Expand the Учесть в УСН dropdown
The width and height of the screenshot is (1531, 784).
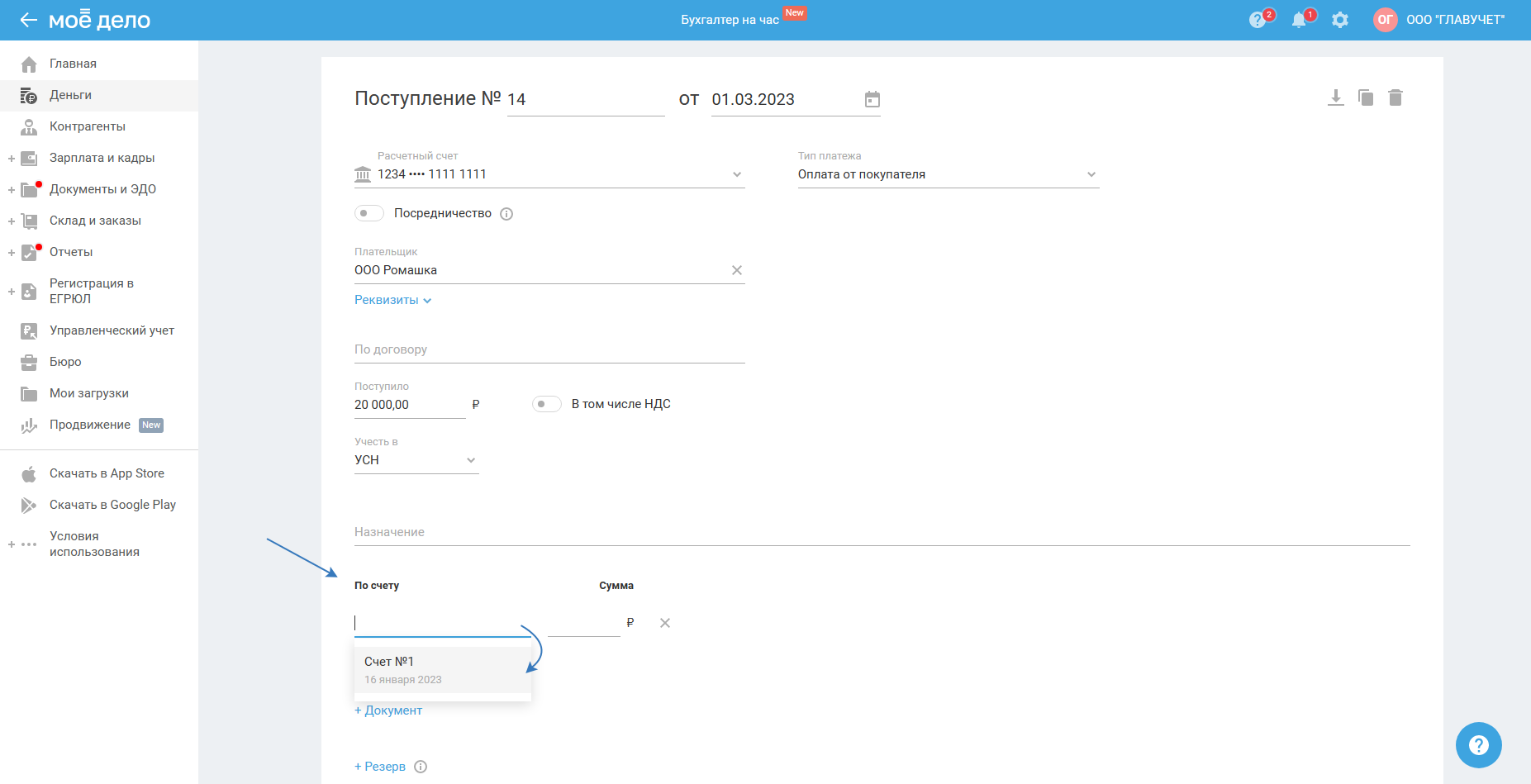point(471,460)
